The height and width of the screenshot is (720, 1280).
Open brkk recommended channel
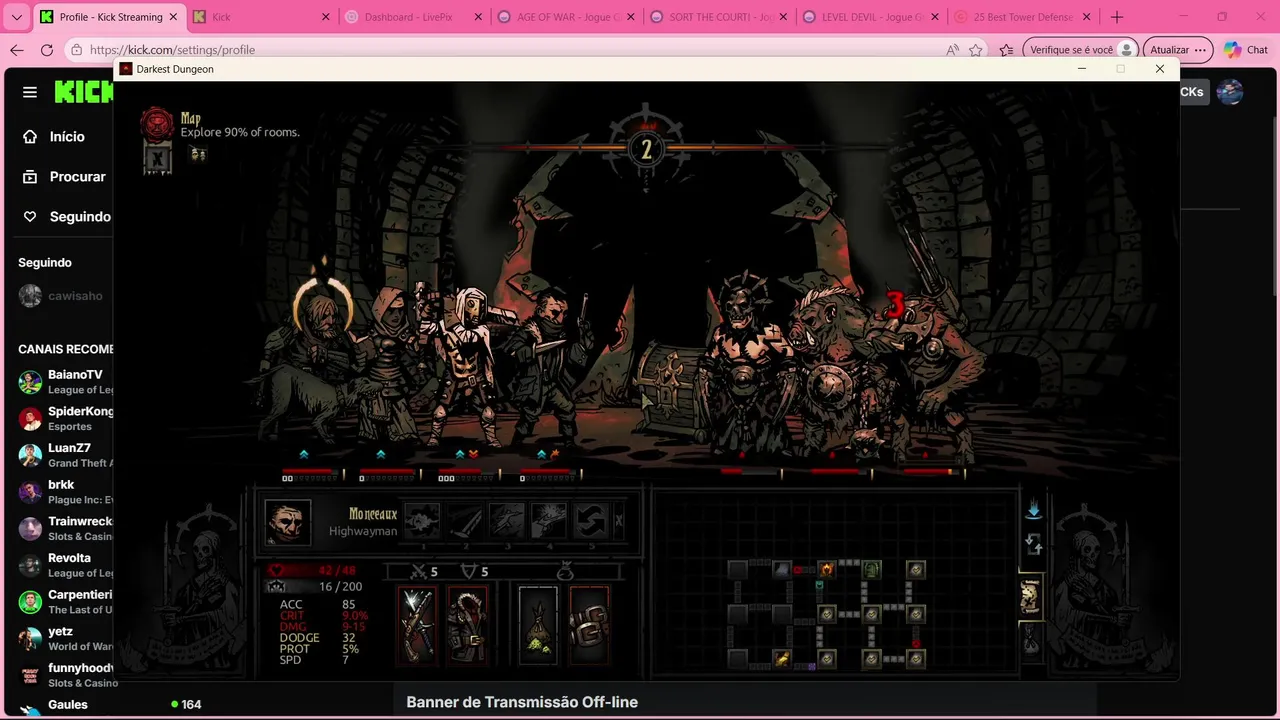(x=65, y=491)
